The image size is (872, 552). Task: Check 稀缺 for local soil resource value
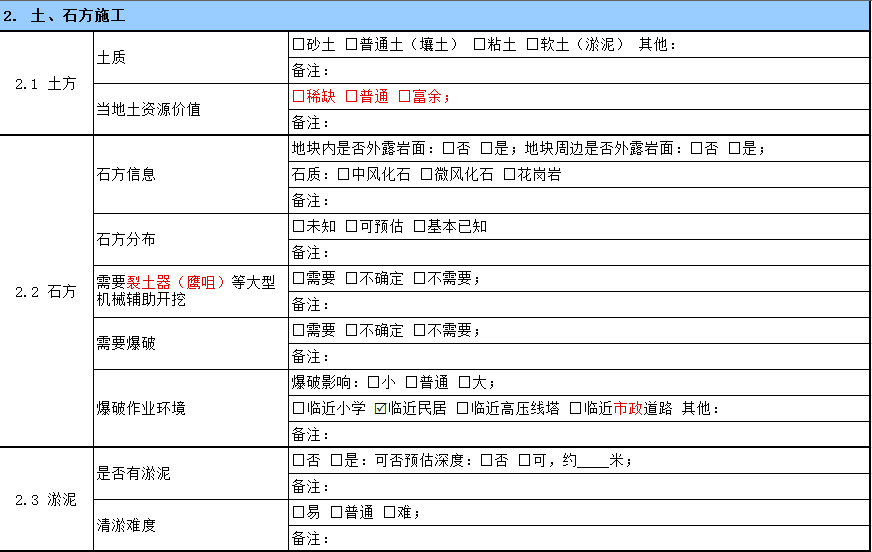point(298,97)
